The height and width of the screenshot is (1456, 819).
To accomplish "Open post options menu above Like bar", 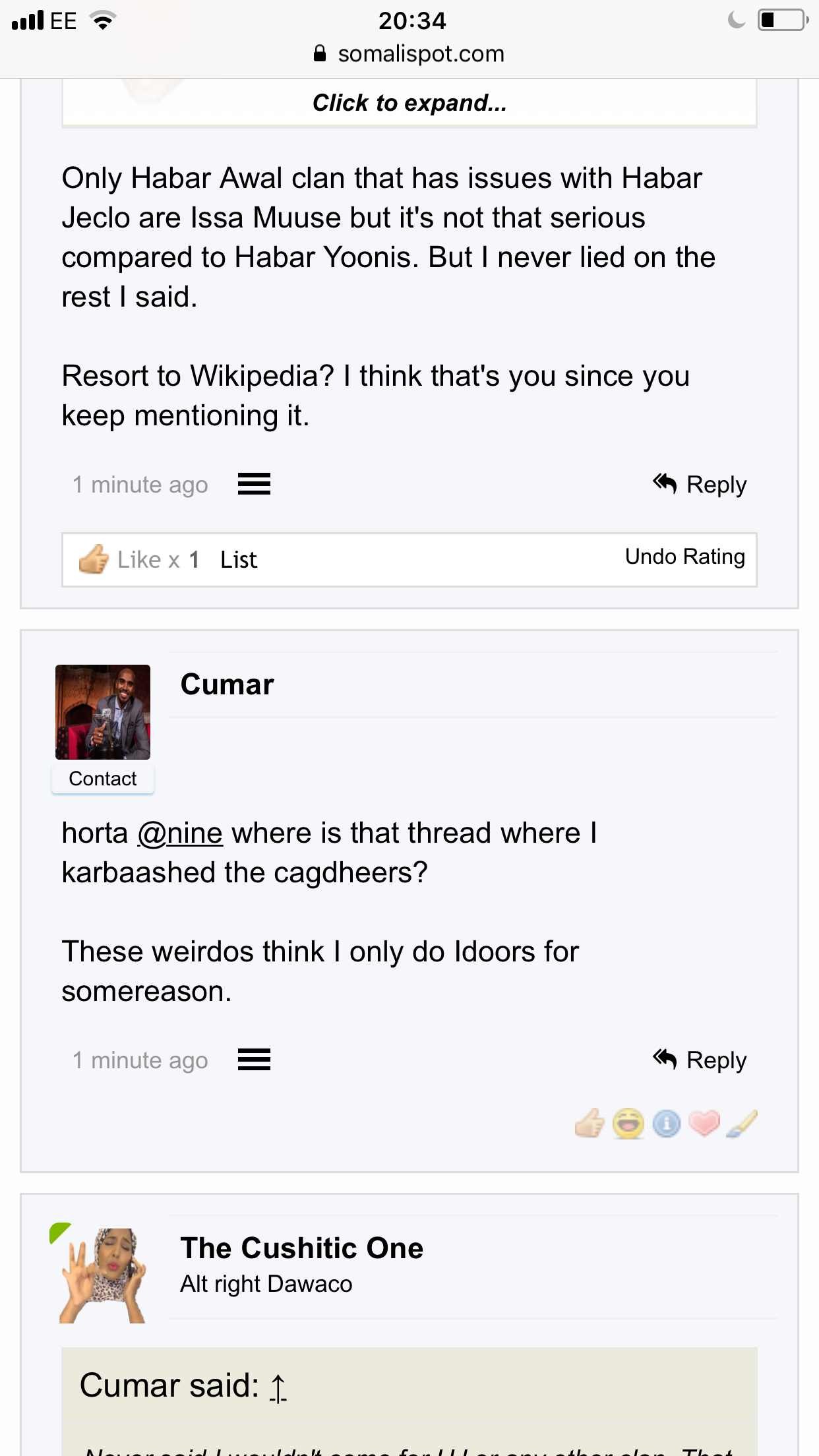I will 254,484.
